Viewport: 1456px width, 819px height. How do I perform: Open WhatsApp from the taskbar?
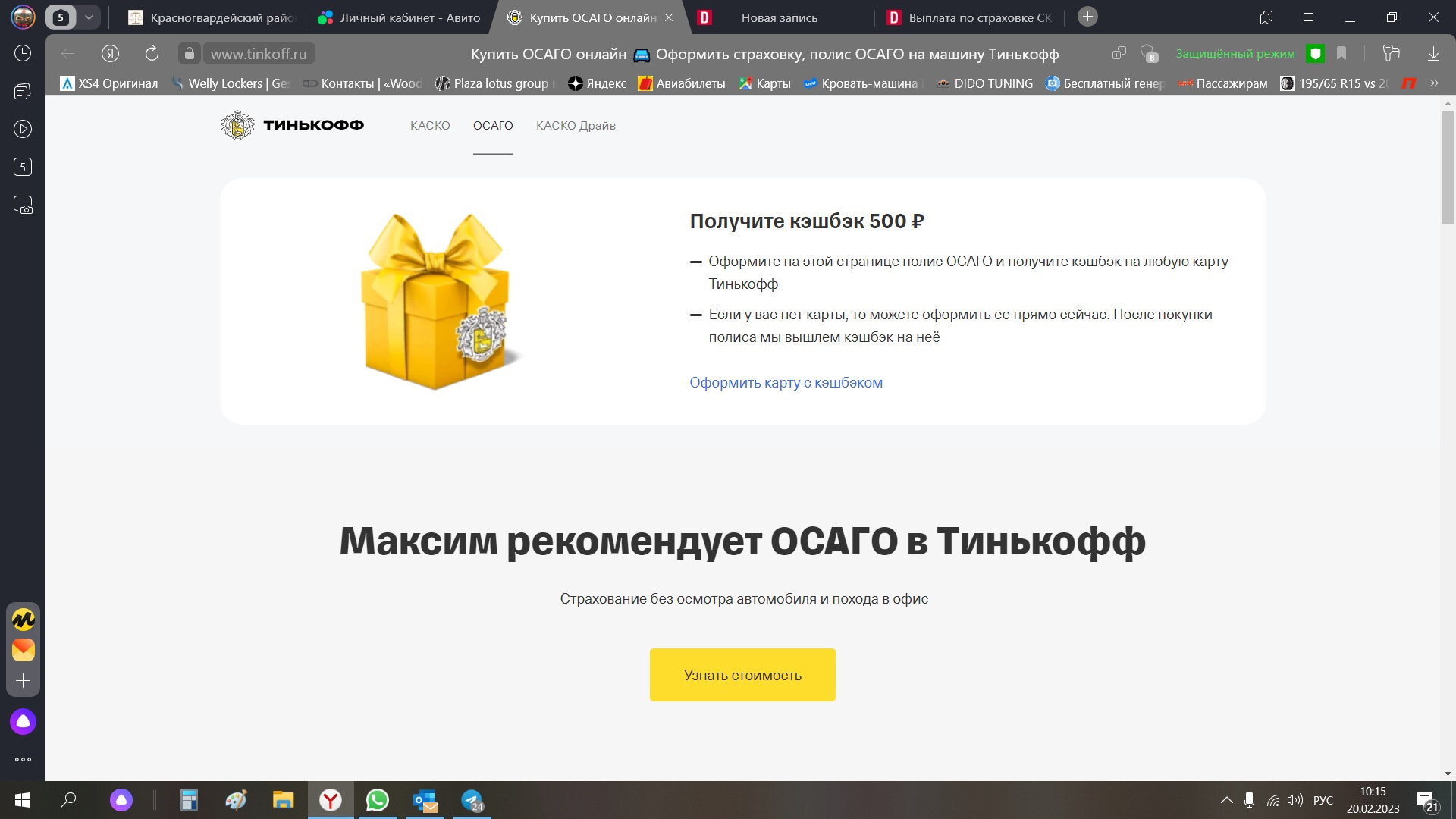[x=377, y=800]
